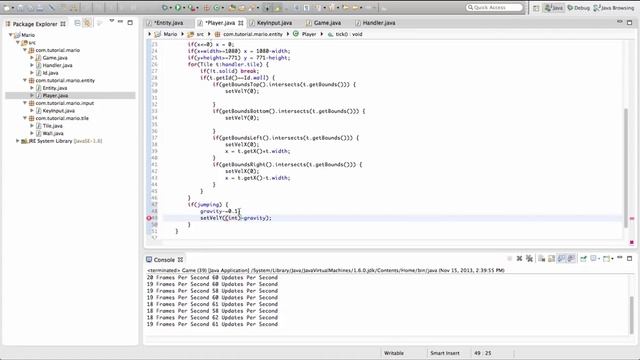Switch to the Game.java editor tab

coord(324,23)
